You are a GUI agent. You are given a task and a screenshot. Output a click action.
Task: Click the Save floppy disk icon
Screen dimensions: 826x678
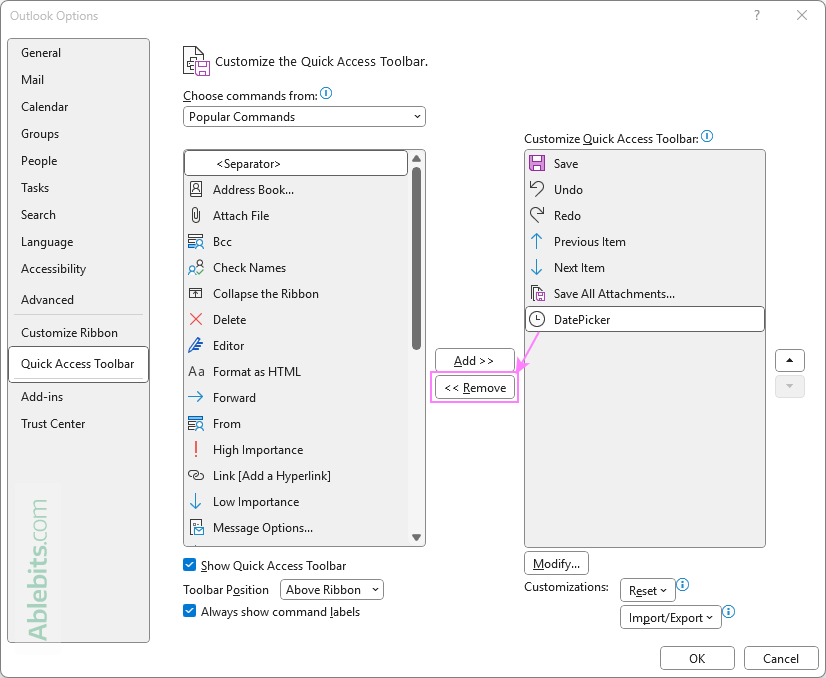coord(537,163)
